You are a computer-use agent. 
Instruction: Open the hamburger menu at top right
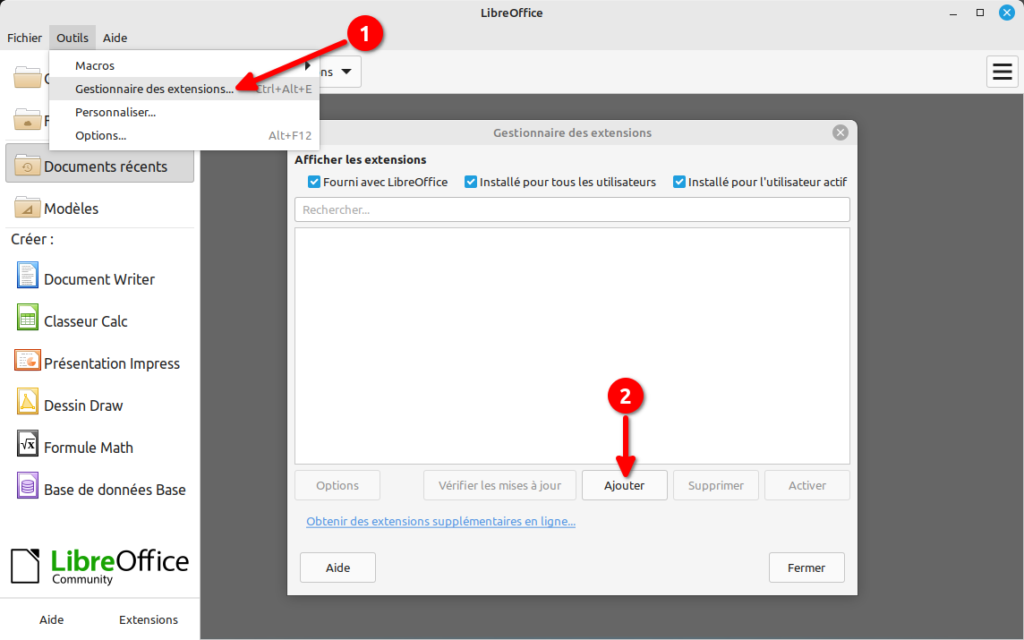coord(1002,71)
